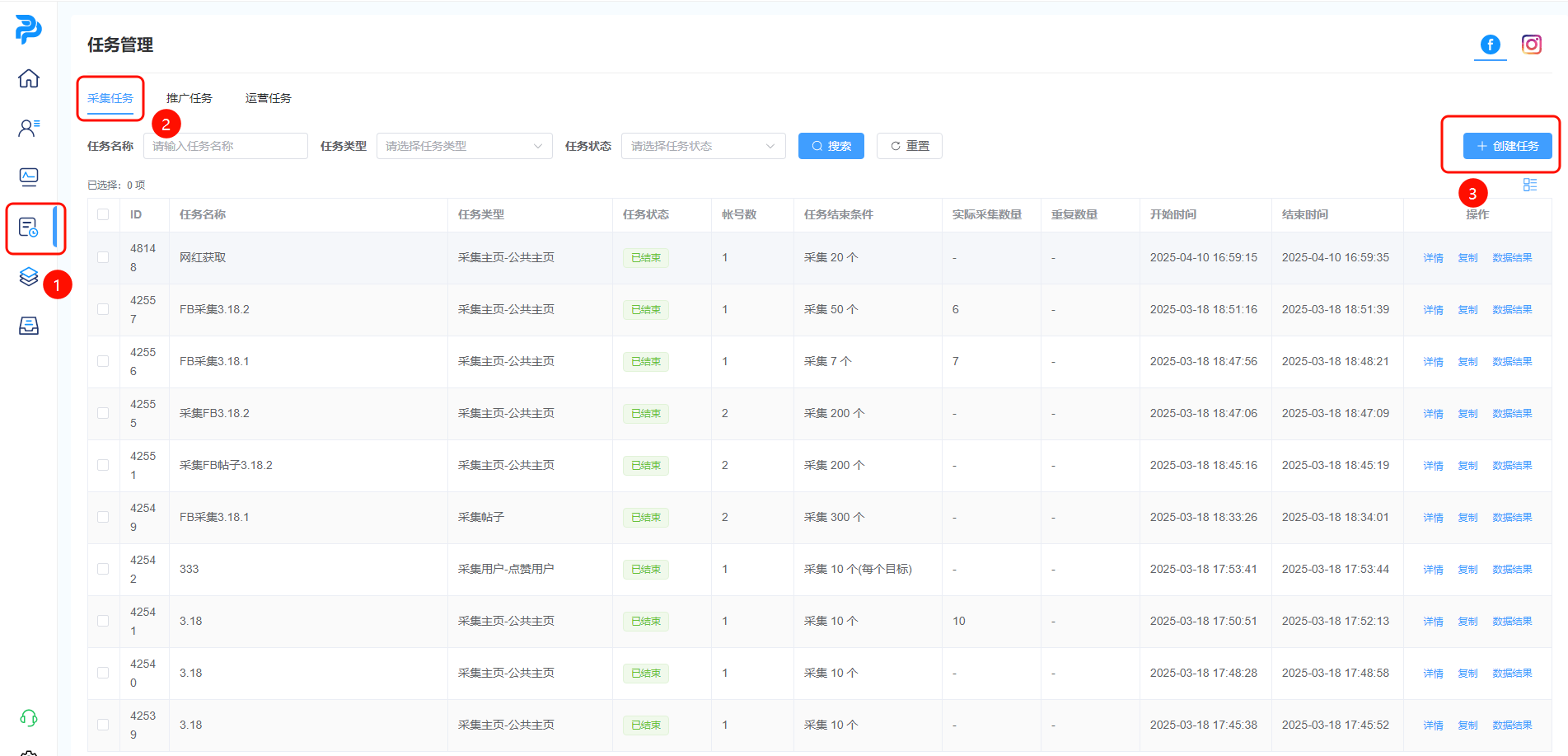Open customer support headset icon
The height and width of the screenshot is (756, 1568).
tap(29, 718)
